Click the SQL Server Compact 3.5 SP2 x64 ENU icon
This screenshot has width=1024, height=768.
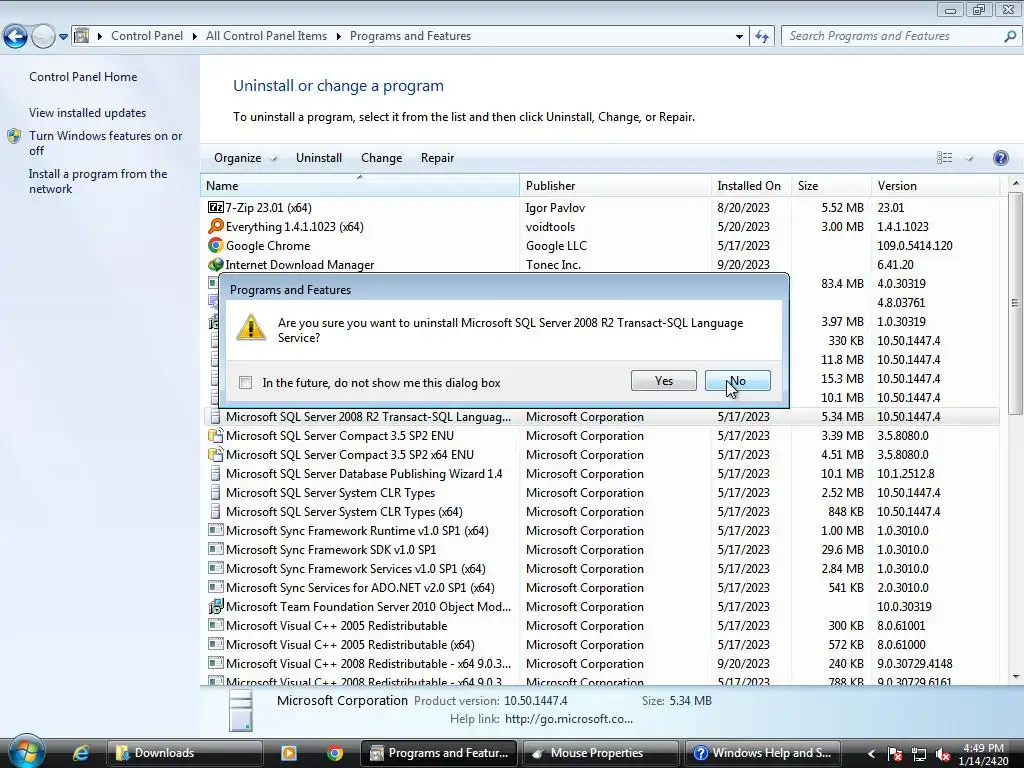point(216,454)
